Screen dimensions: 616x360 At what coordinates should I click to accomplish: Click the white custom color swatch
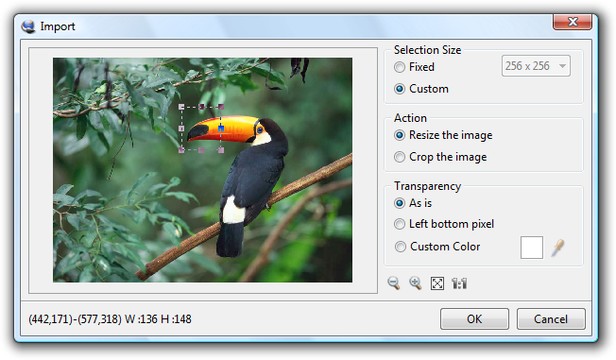(x=532, y=248)
